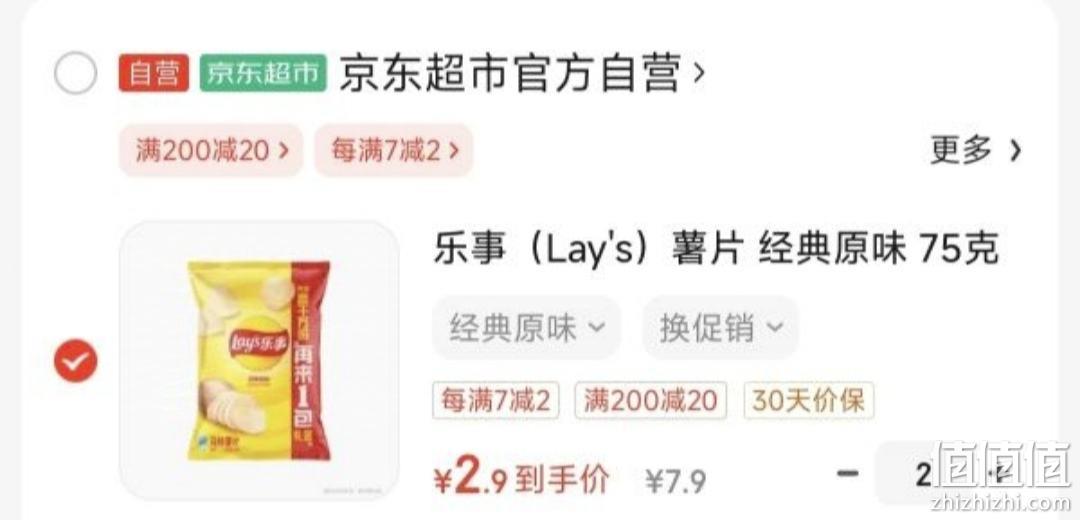
Task: Tap the ¥2.9 到手价 price
Action: coord(521,479)
